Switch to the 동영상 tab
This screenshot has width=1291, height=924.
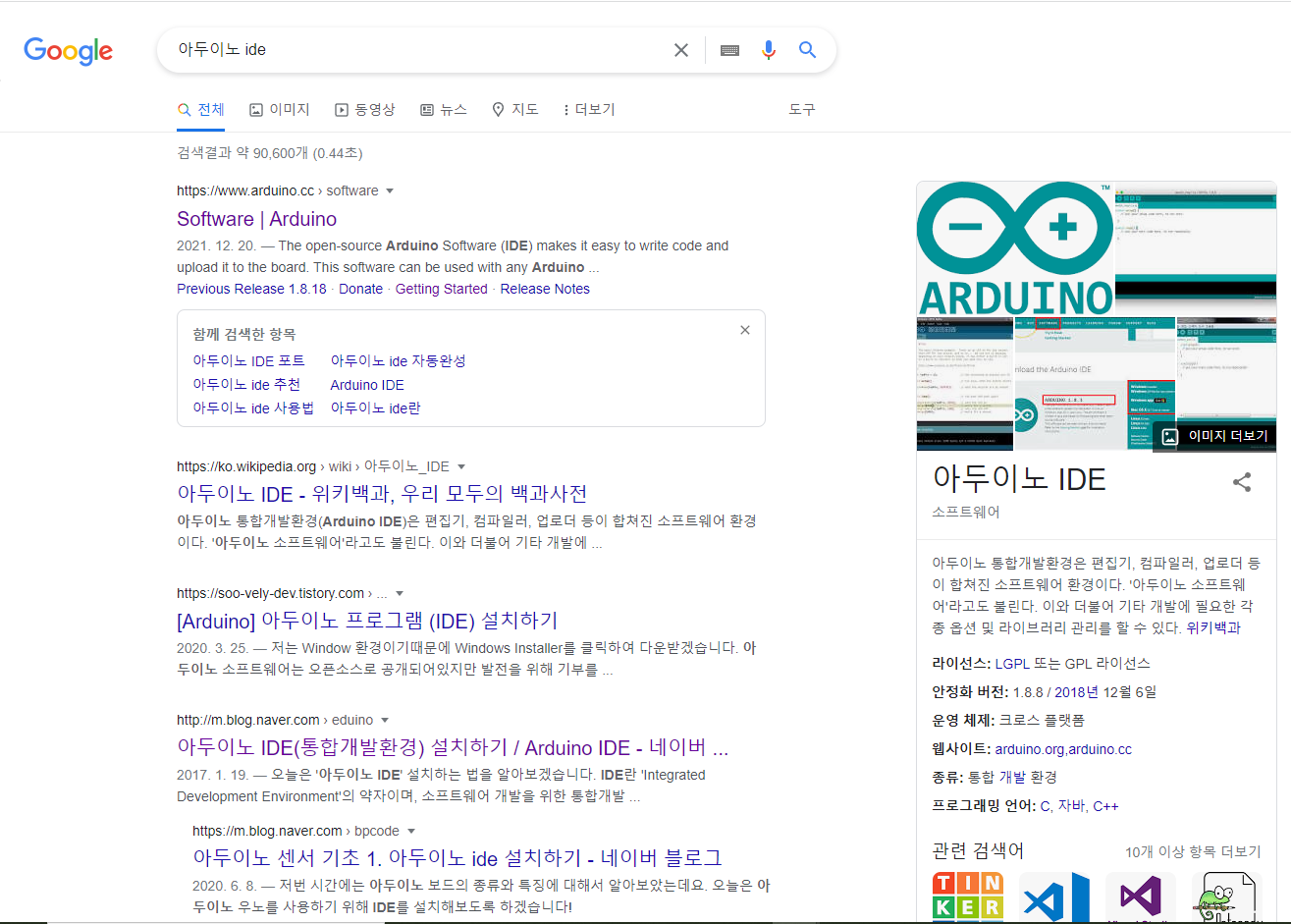pyautogui.click(x=365, y=110)
